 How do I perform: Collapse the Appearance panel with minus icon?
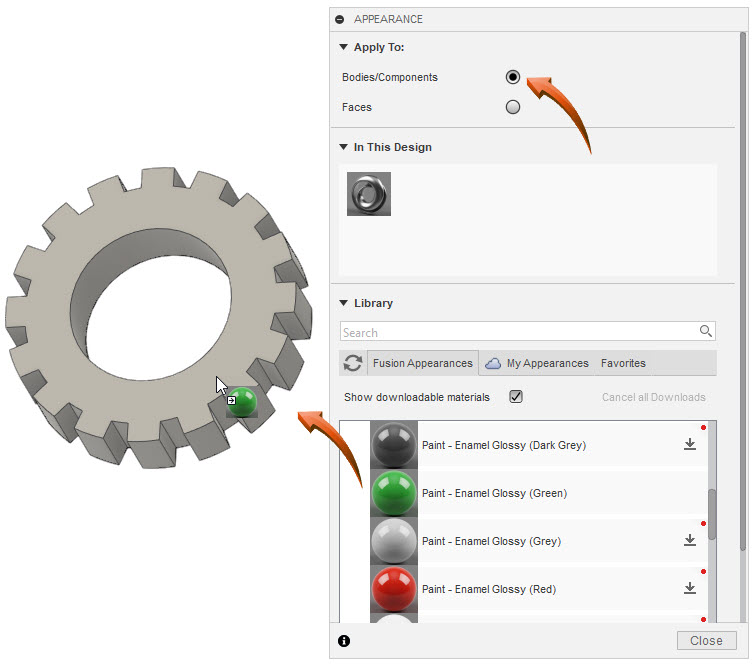340,19
